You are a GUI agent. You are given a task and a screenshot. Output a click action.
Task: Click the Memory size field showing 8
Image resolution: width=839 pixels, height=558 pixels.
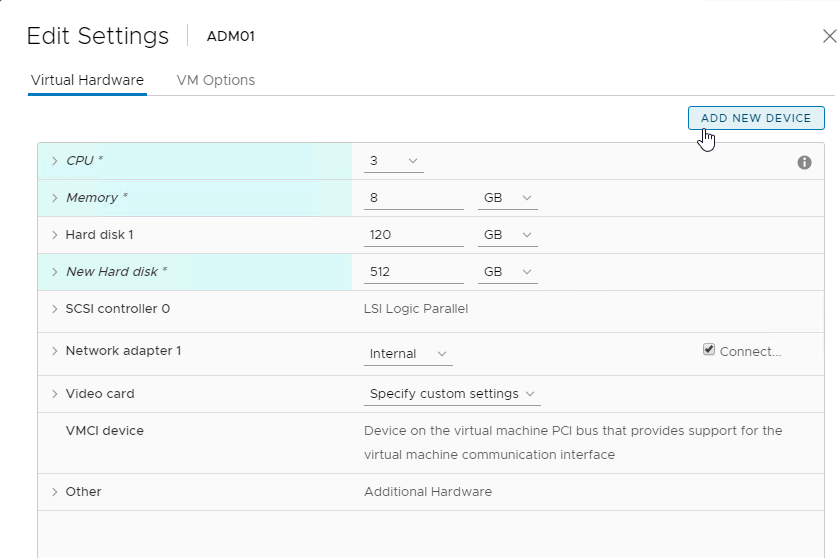tap(414, 198)
